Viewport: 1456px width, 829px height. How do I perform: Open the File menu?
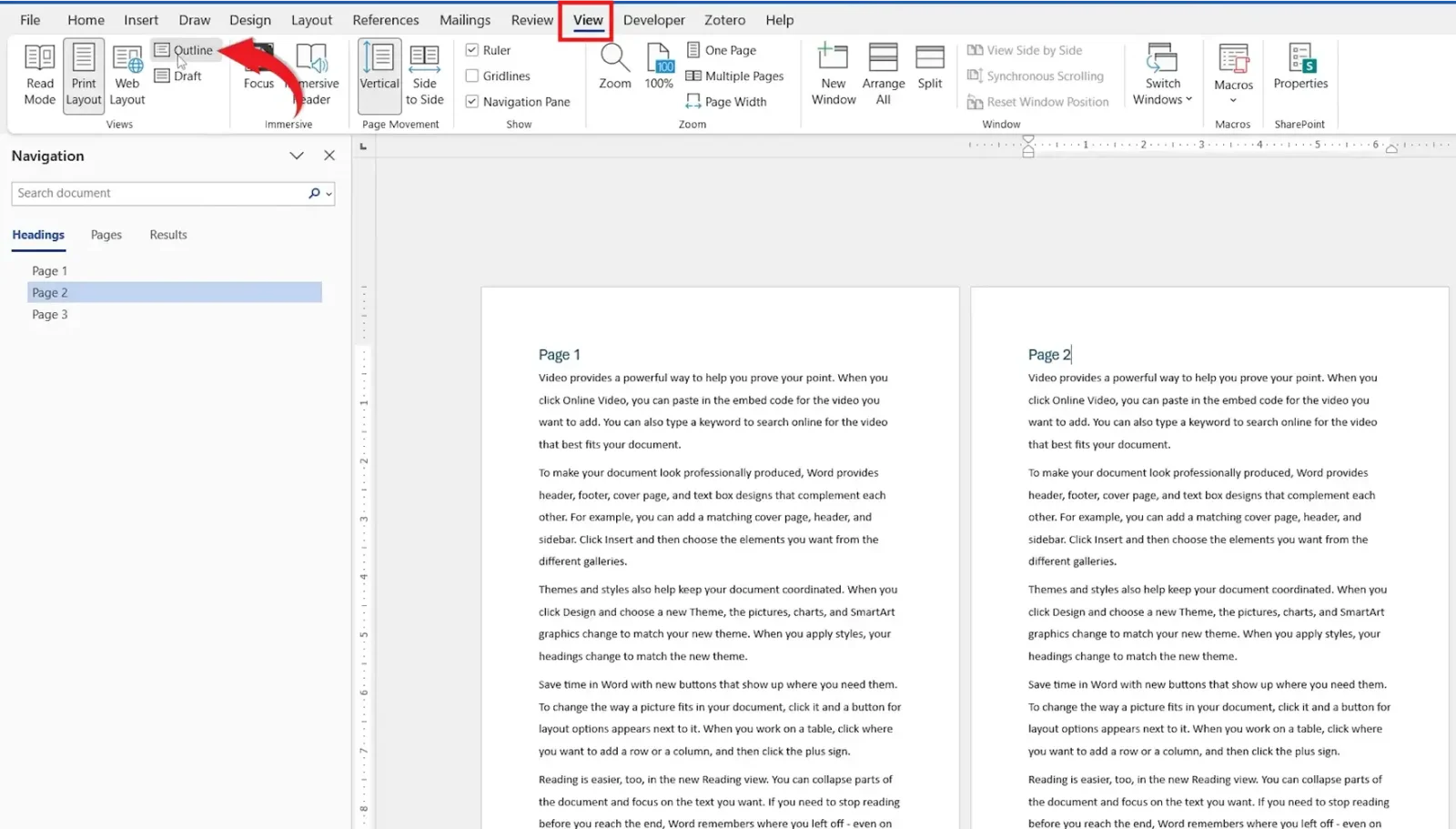point(30,19)
